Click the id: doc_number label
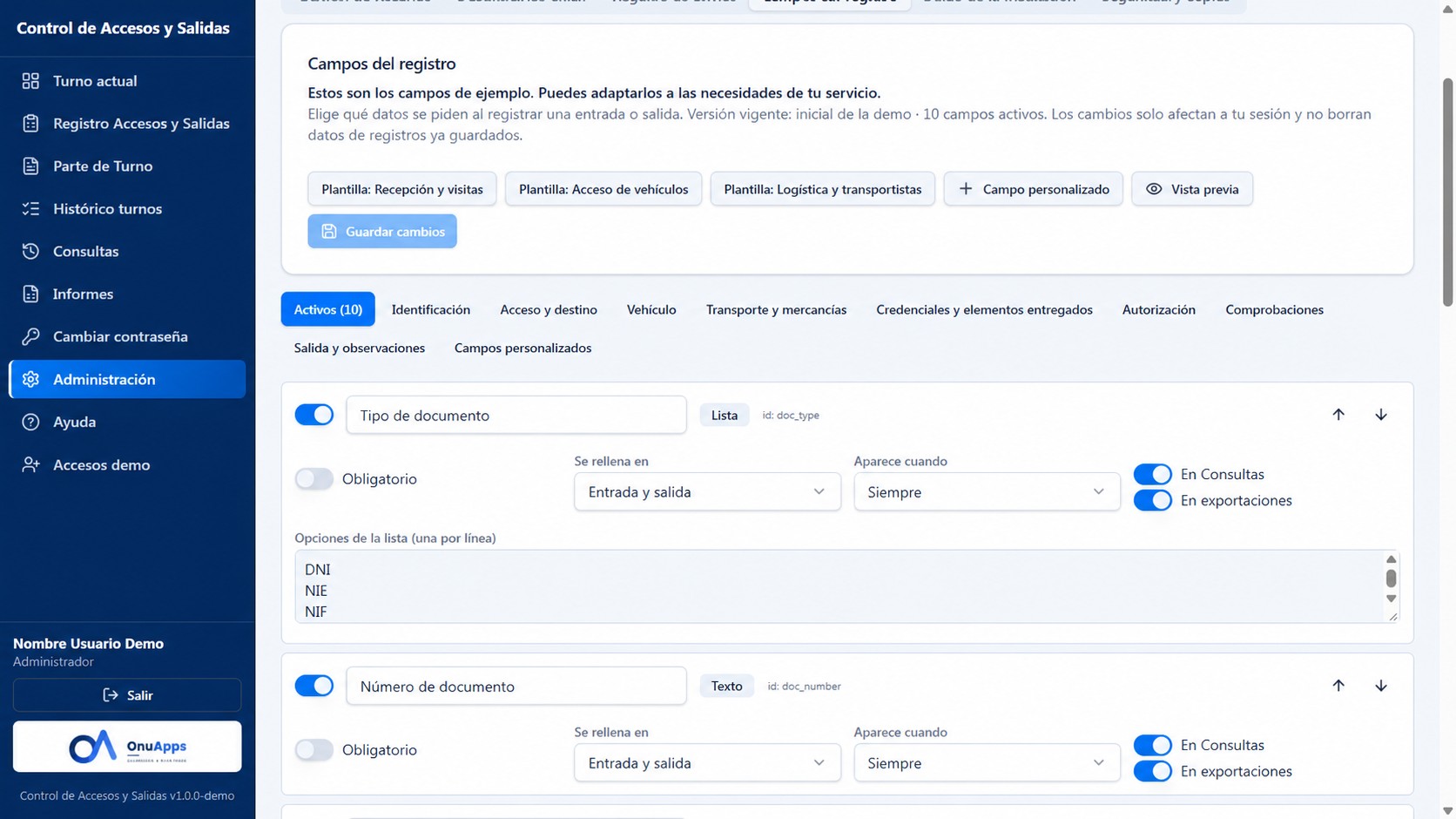Screen dimensions: 1456x819 [x=805, y=687]
